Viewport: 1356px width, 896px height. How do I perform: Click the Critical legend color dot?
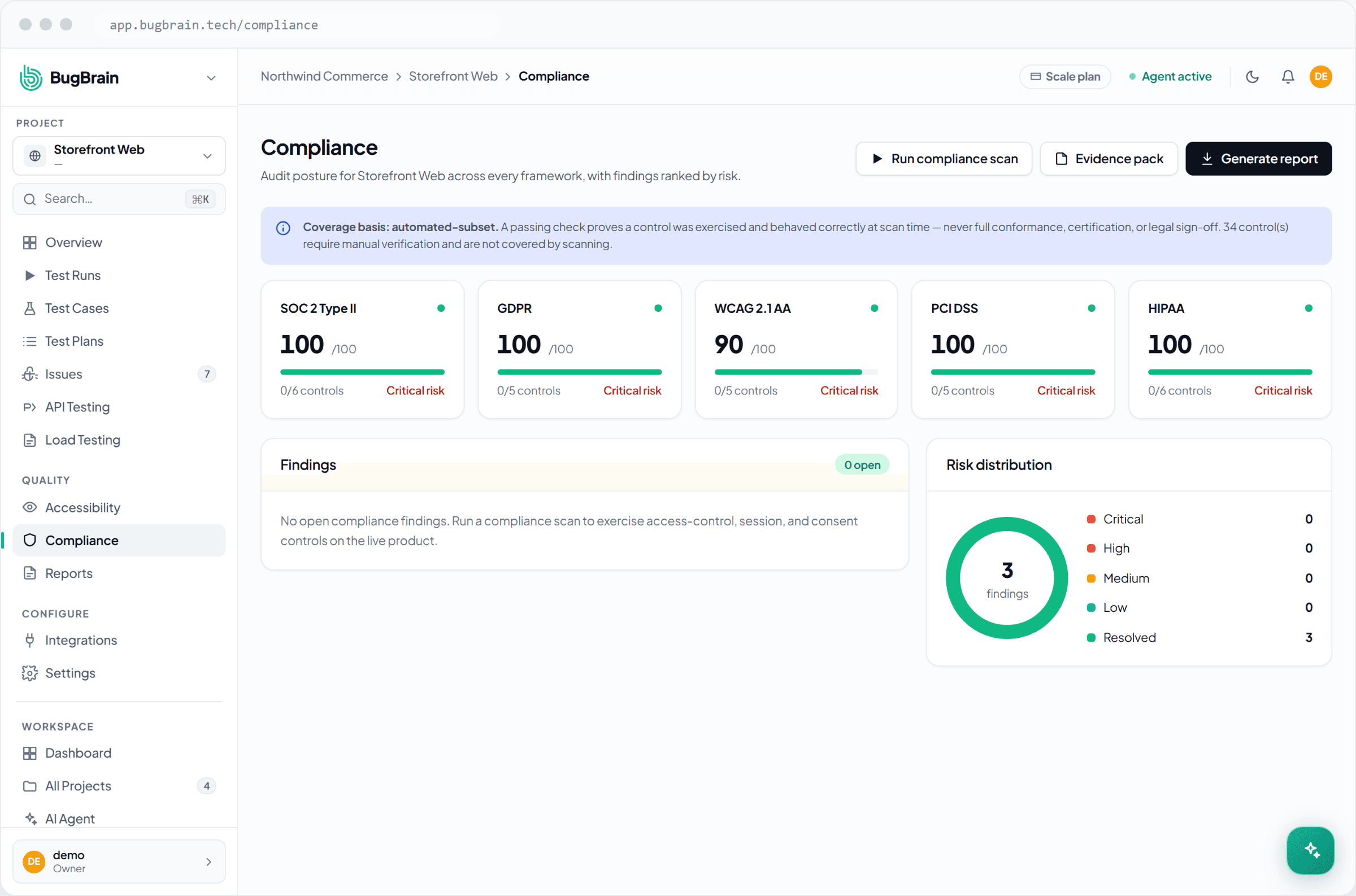point(1091,519)
